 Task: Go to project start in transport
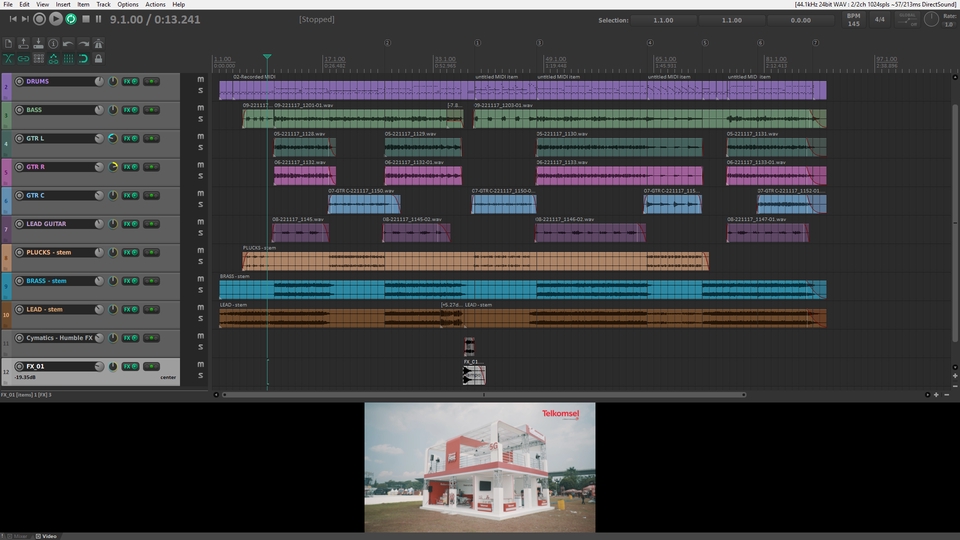point(12,20)
